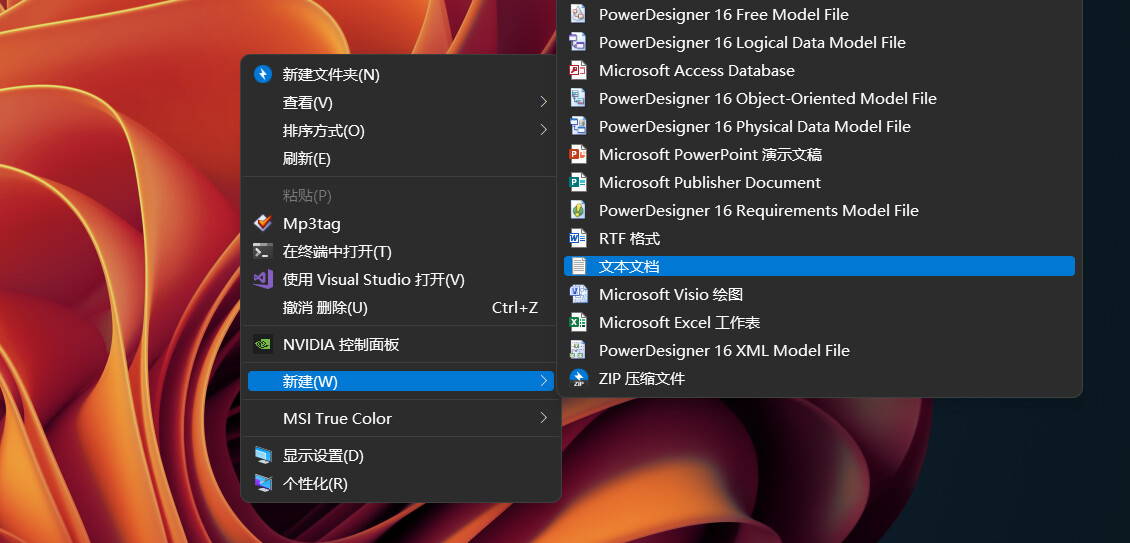Expand the 排序方式(O) submenu arrow
The width and height of the screenshot is (1130, 543).
pos(543,131)
